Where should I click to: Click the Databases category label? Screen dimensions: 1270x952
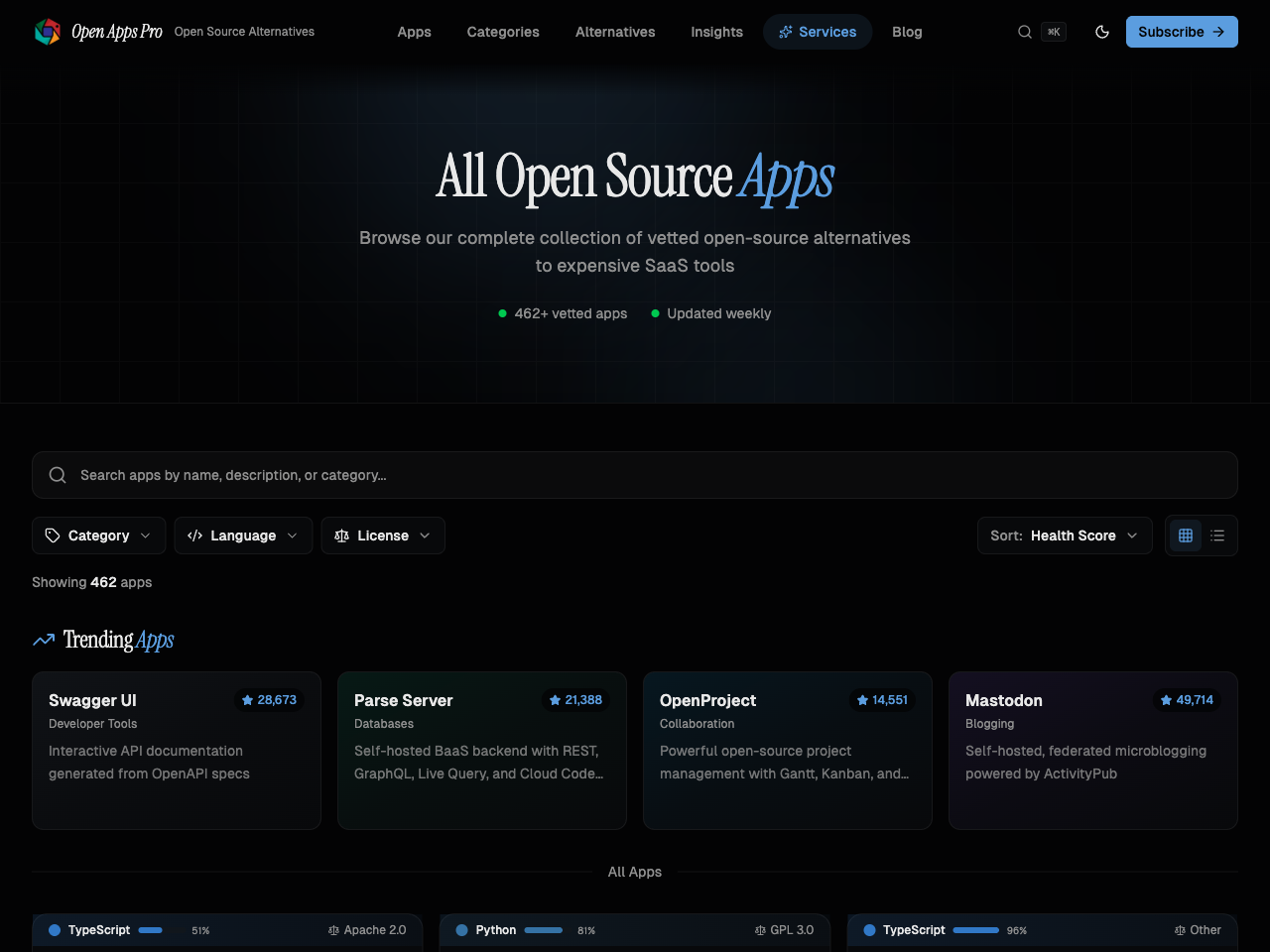[x=384, y=724]
